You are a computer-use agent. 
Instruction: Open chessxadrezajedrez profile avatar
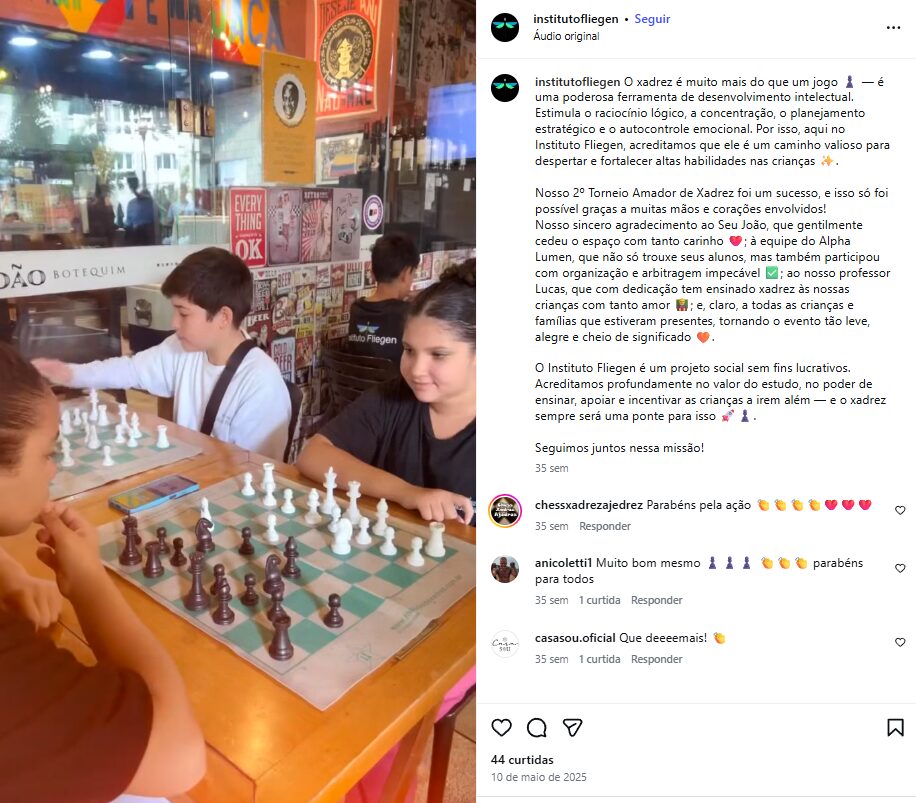[x=505, y=511]
